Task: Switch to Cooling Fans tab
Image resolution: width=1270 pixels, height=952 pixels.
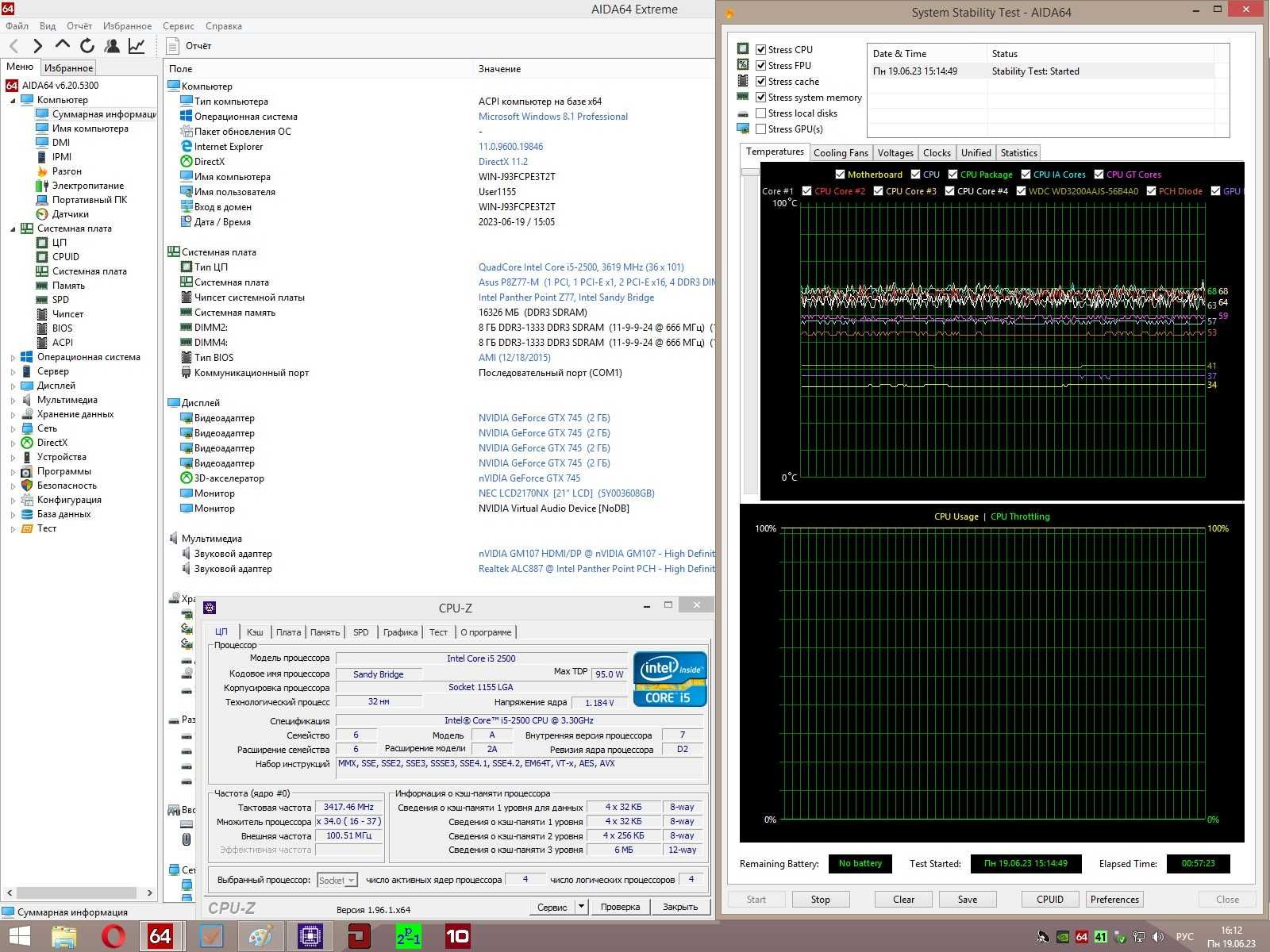Action: (841, 153)
